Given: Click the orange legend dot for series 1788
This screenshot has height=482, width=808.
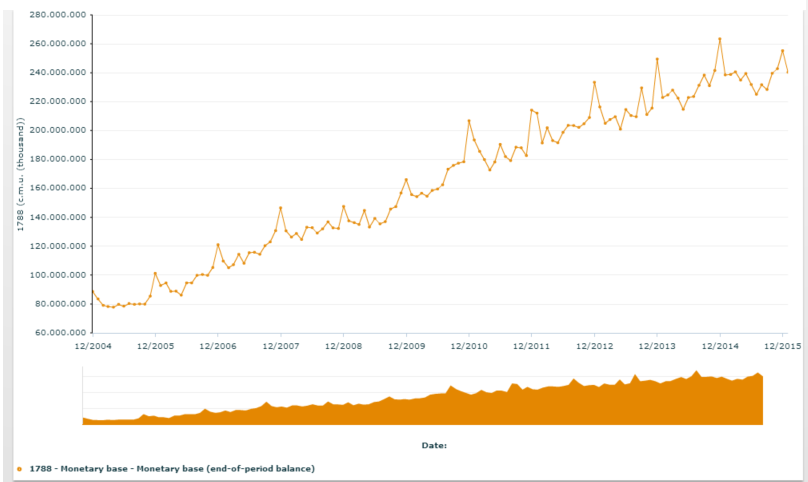Looking at the screenshot, I should click(x=20, y=469).
